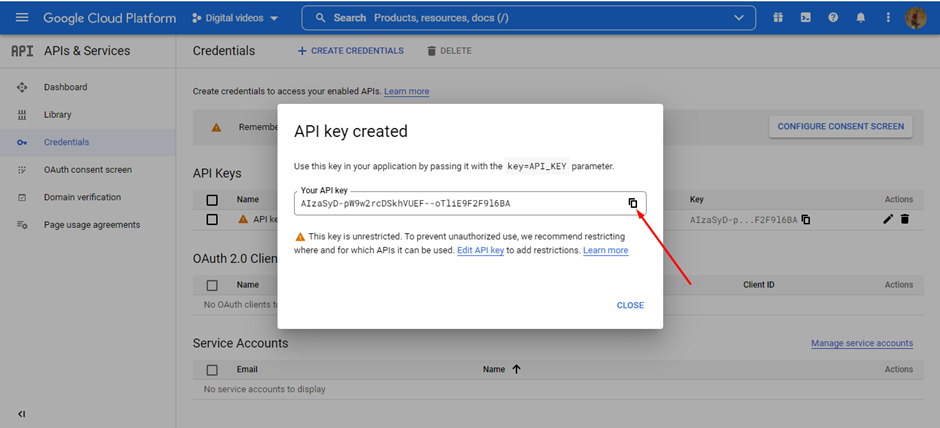
Task: Click the search magnifier icon
Action: [x=321, y=18]
